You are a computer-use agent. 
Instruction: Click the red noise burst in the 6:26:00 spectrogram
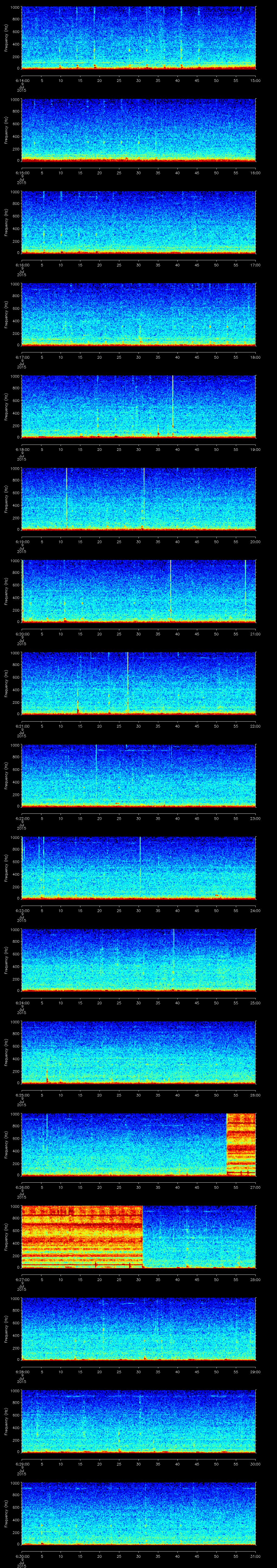point(241,1144)
